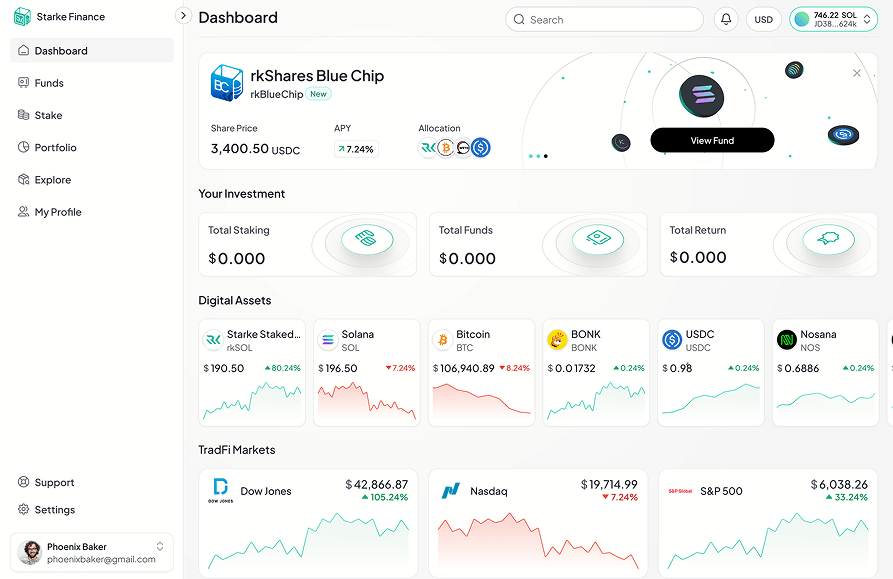Click the Dow Jones logo icon
Image resolution: width=893 pixels, height=579 pixels.
(x=220, y=490)
